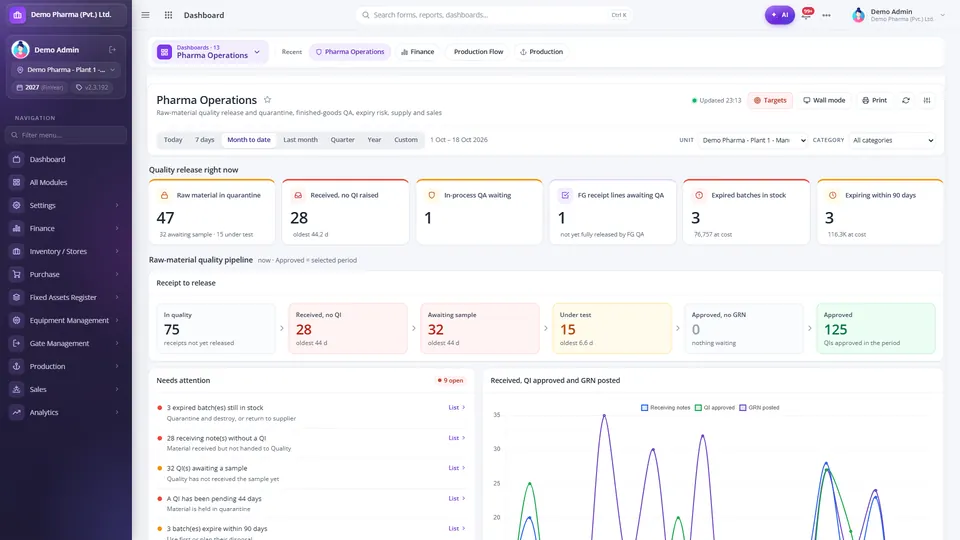Screen dimensions: 960x540
Task: Toggle the hamburger sidebar menu icon
Action: tap(145, 15)
